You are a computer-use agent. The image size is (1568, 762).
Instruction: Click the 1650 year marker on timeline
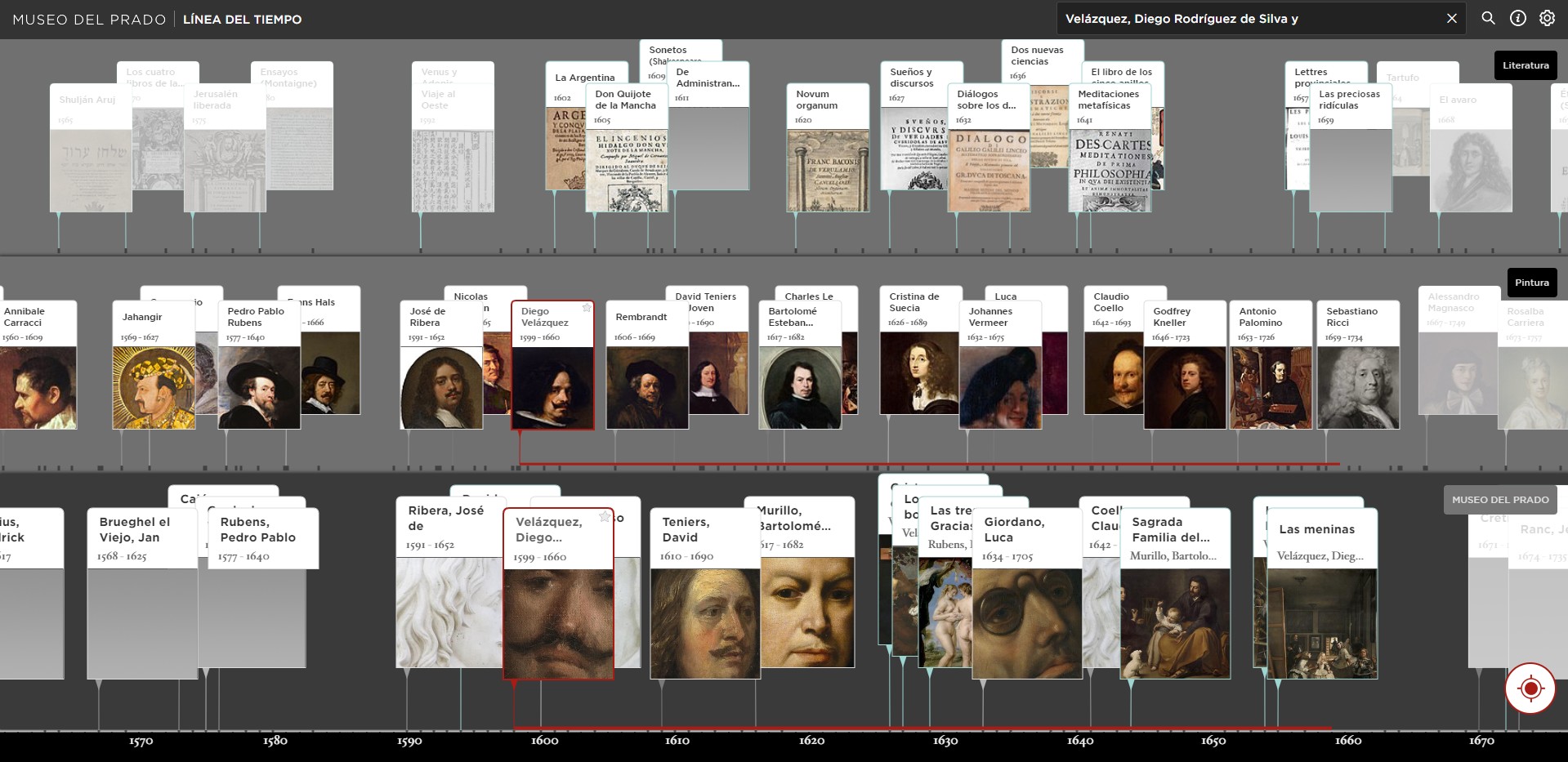coord(1213,741)
